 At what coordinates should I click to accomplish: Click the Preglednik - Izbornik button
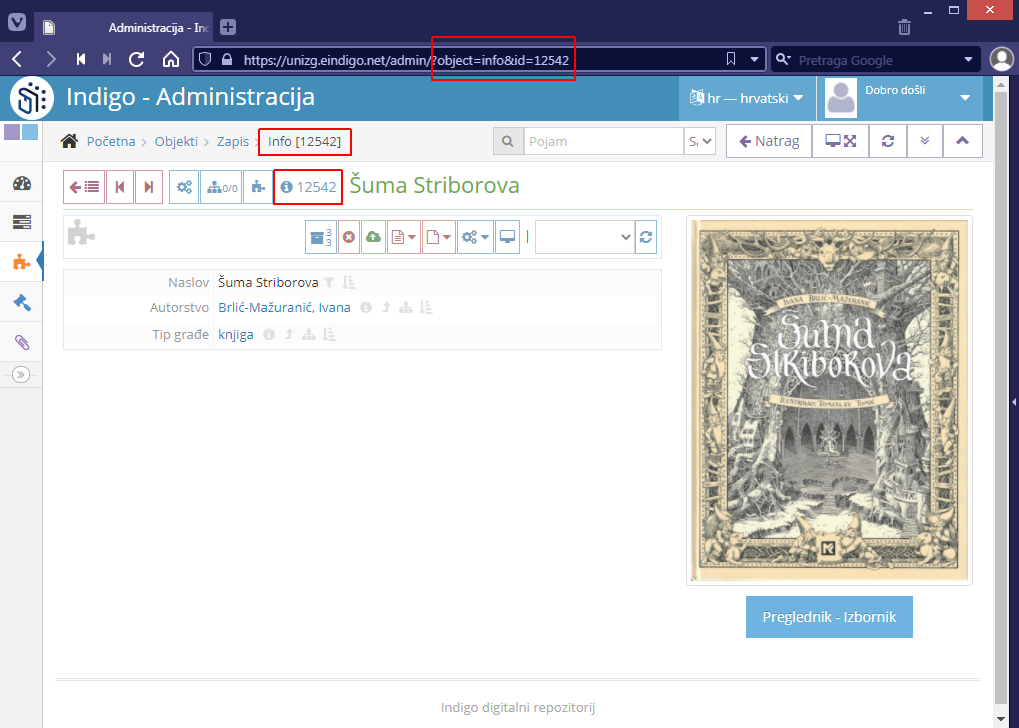coord(828,617)
